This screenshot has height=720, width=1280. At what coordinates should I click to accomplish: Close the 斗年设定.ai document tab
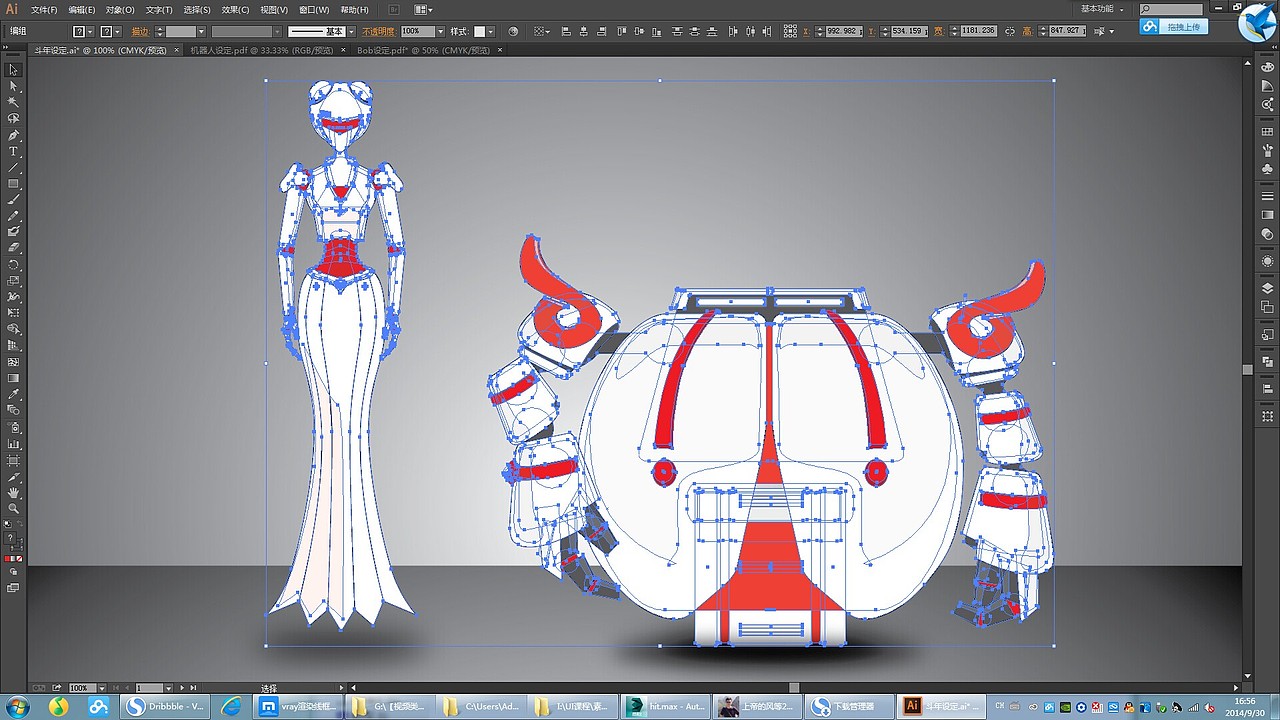[177, 49]
